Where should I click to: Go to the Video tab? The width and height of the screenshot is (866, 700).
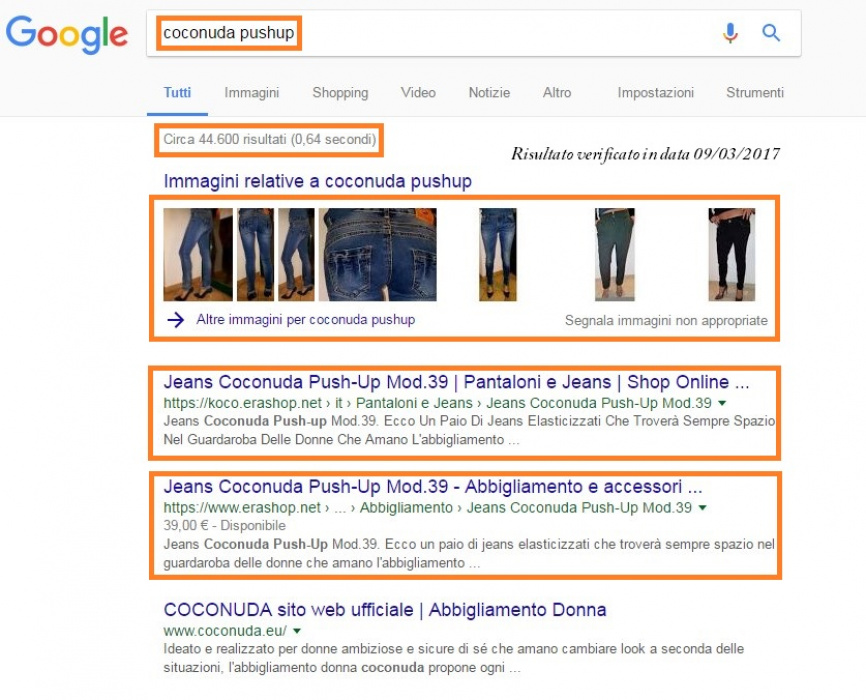coord(418,92)
